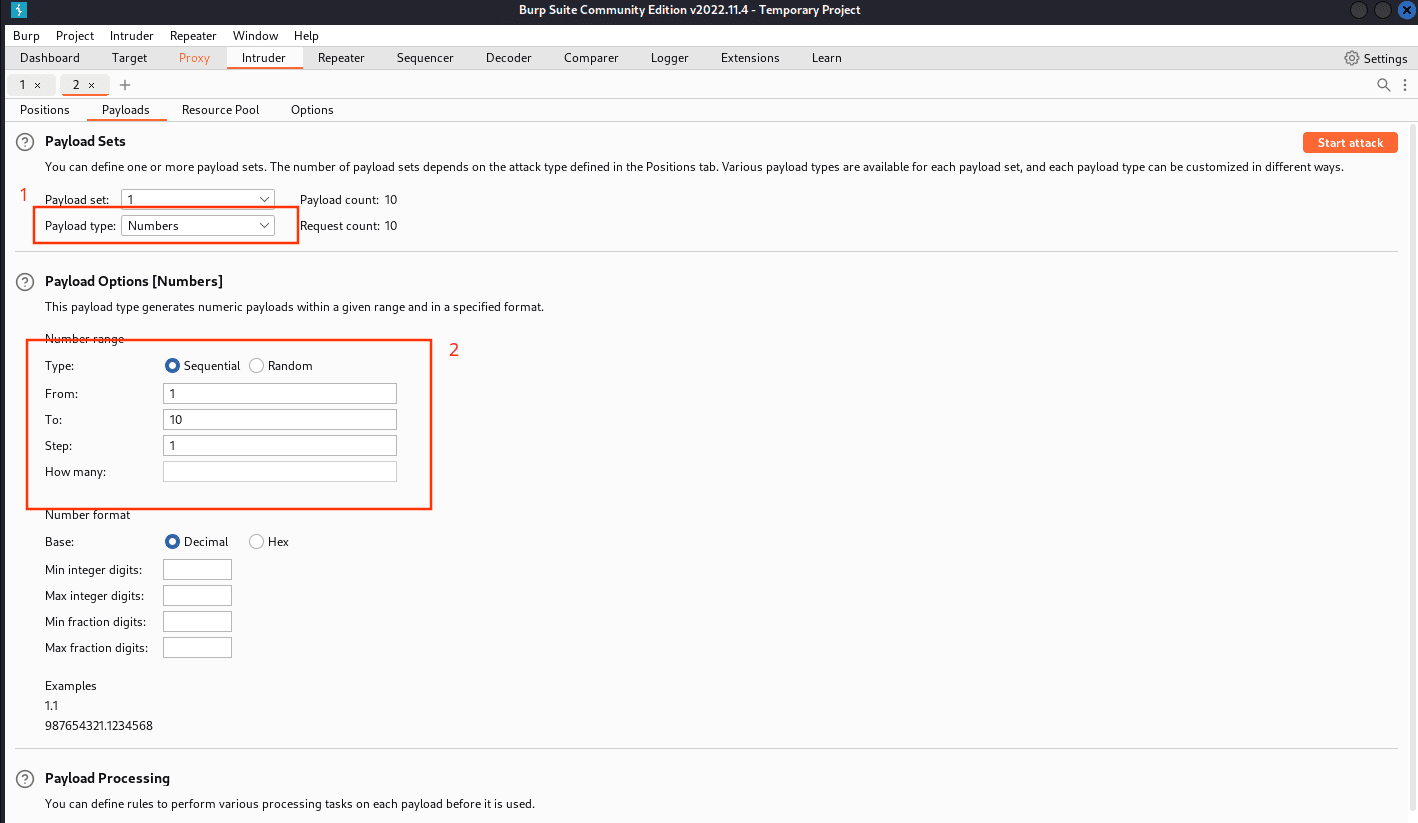Image resolution: width=1418 pixels, height=823 pixels.
Task: Click the Payload Processing help icon
Action: click(25, 779)
